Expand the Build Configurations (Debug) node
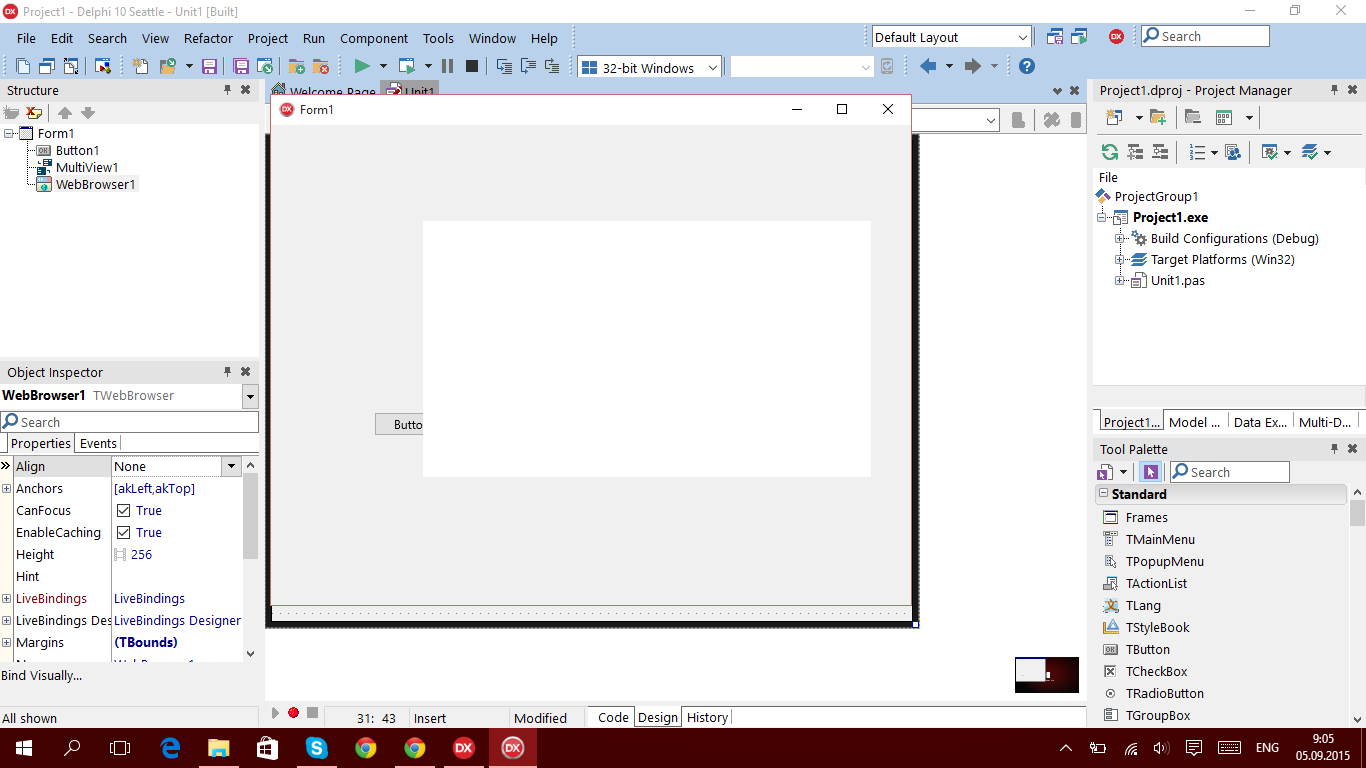Image resolution: width=1366 pixels, height=768 pixels. 1120,238
